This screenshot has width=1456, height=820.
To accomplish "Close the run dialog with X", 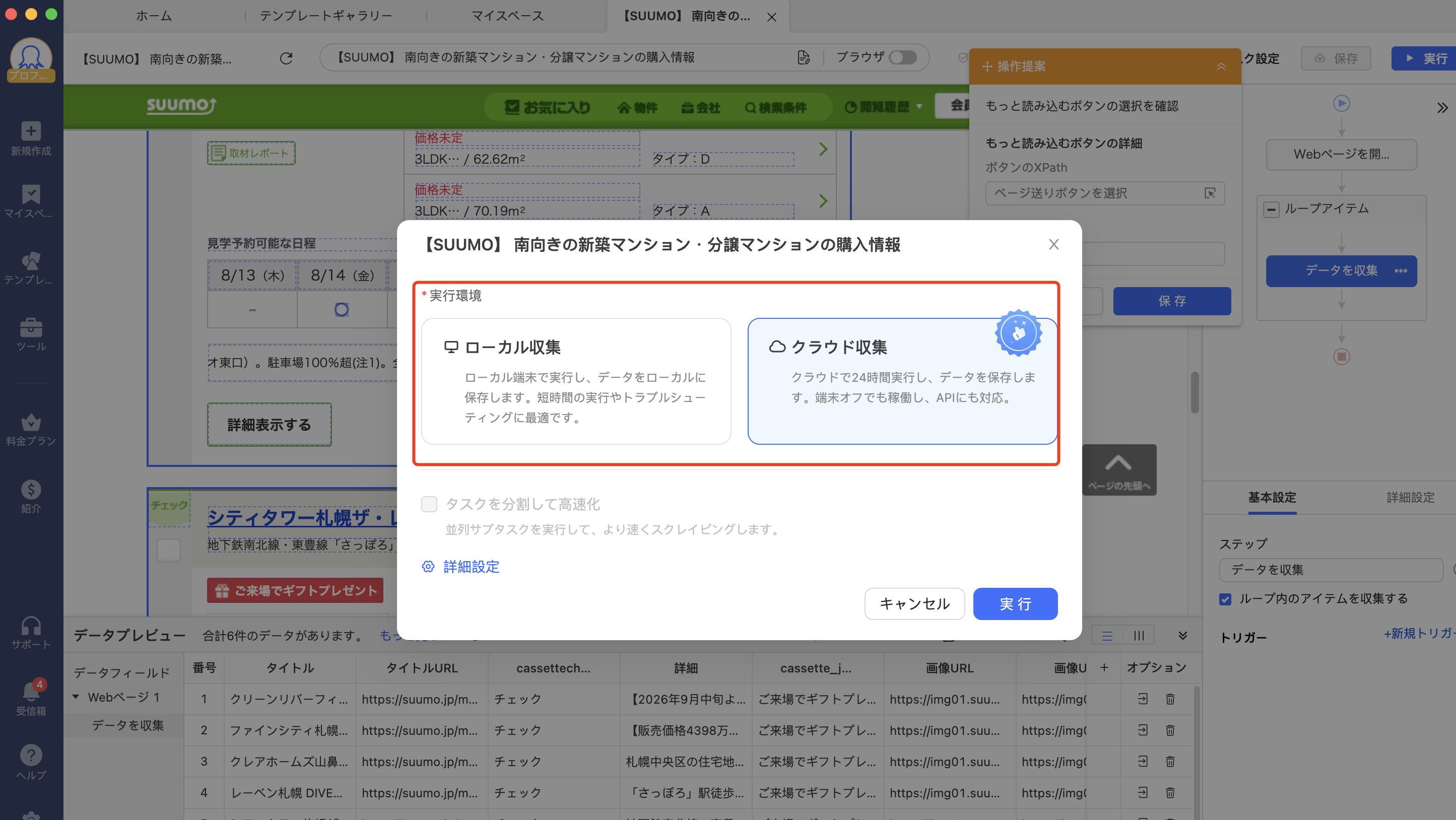I will click(x=1053, y=244).
